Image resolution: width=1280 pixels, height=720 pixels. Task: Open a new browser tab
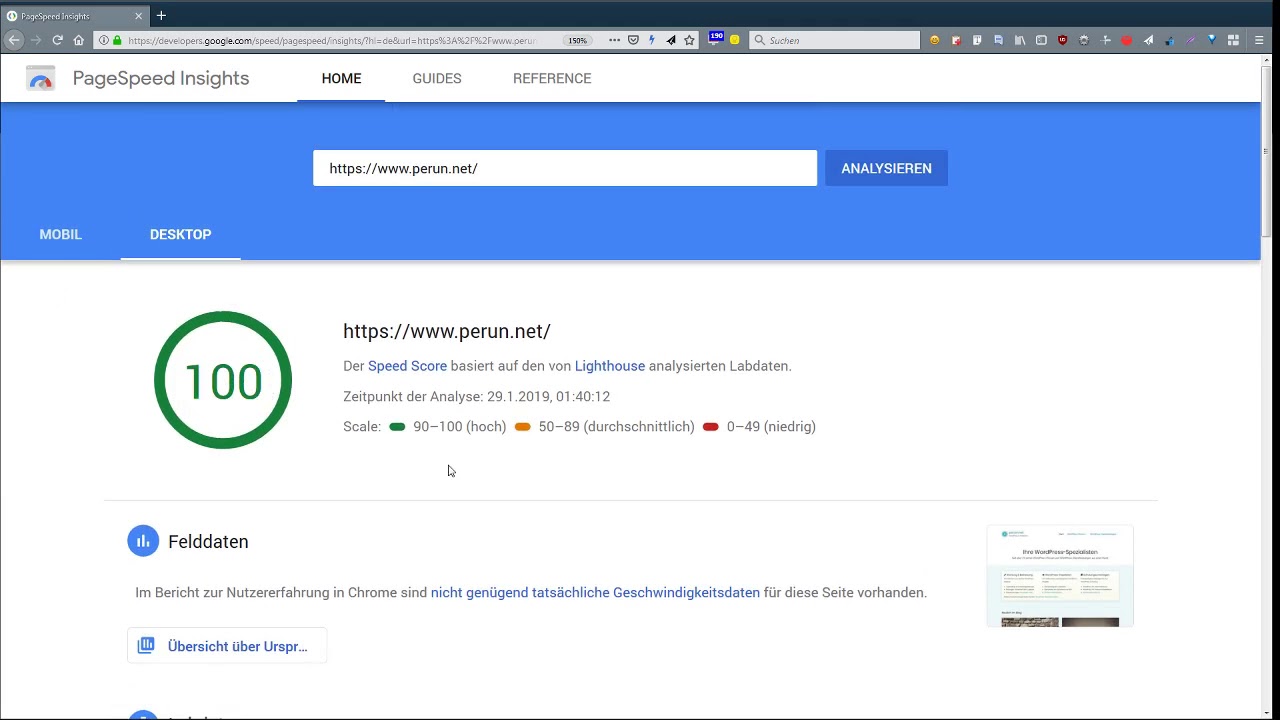point(161,15)
